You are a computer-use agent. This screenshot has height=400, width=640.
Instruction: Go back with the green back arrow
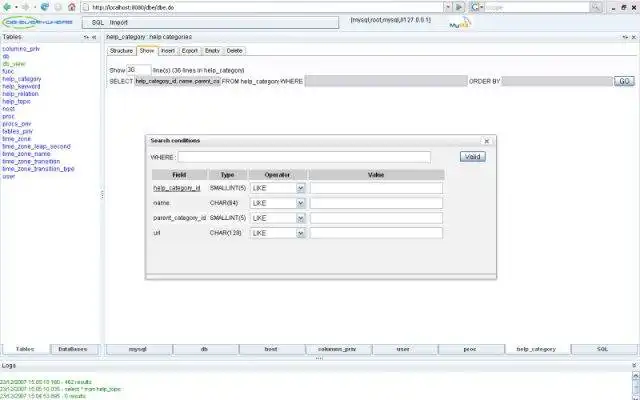pos(7,7)
